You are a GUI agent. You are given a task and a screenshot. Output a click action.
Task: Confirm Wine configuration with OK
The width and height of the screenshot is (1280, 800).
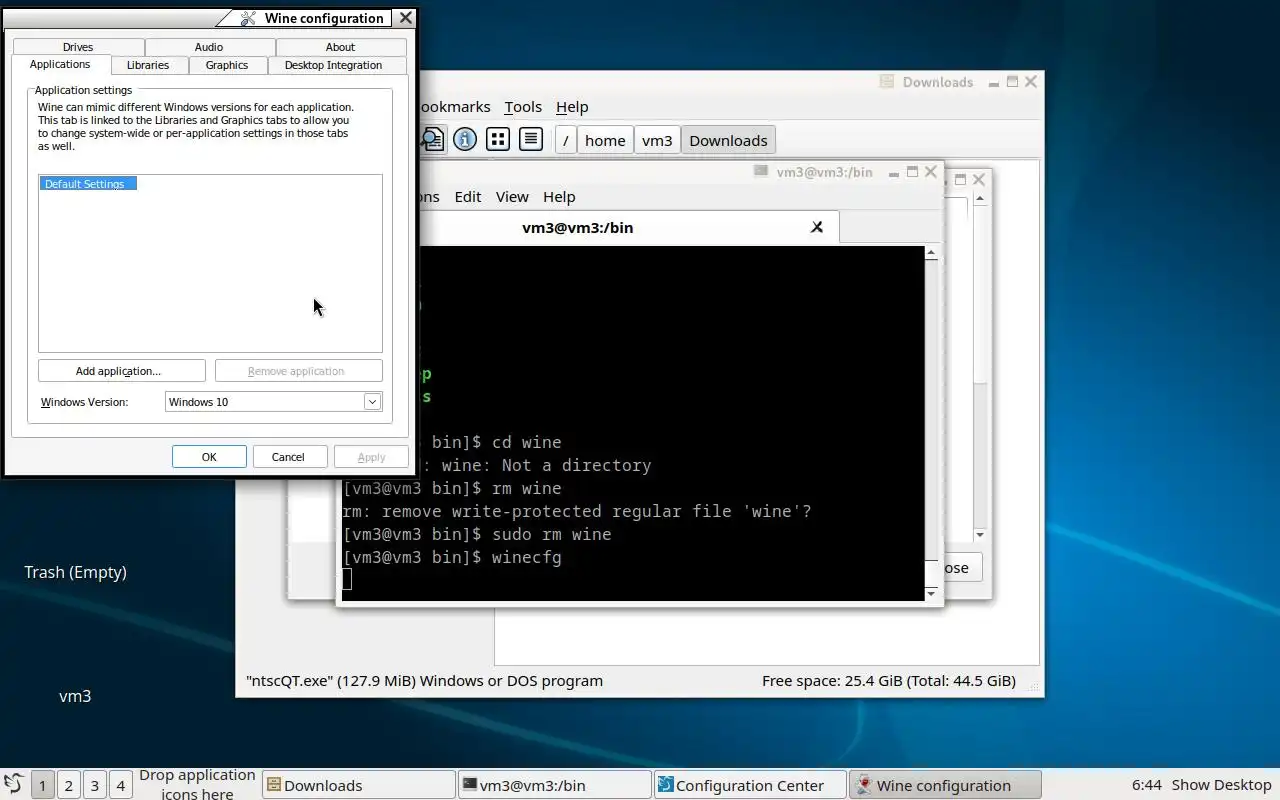coord(209,457)
